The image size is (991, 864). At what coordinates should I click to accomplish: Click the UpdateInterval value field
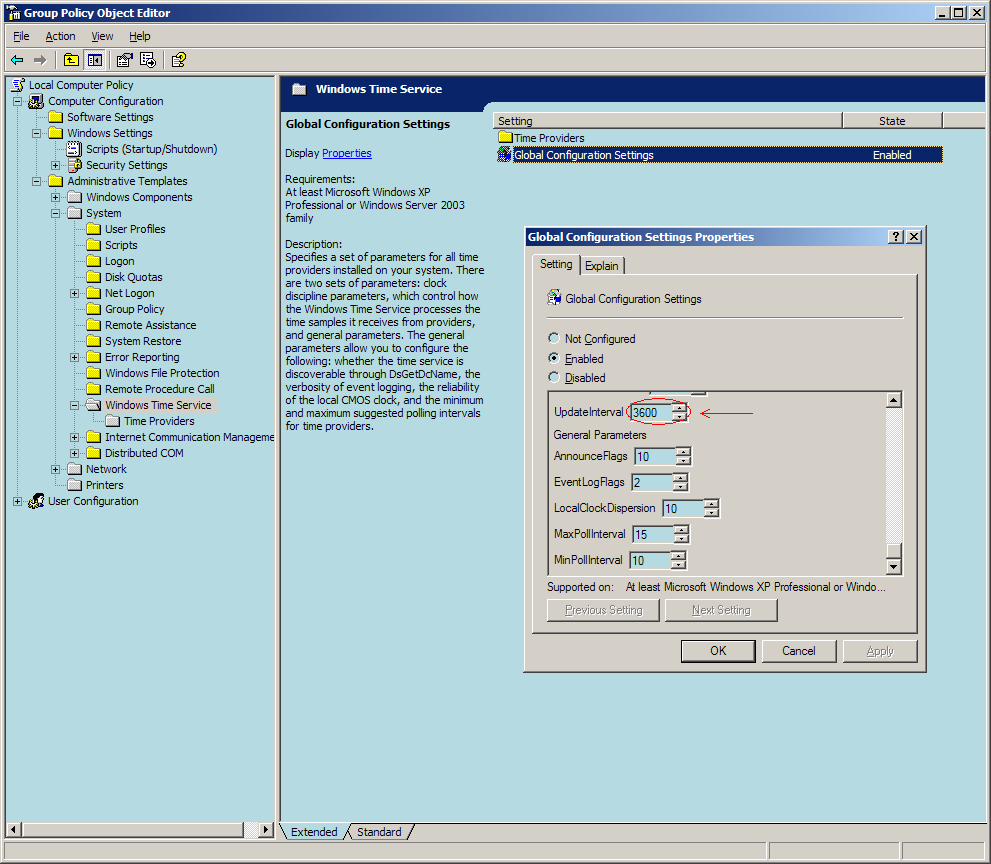point(651,413)
